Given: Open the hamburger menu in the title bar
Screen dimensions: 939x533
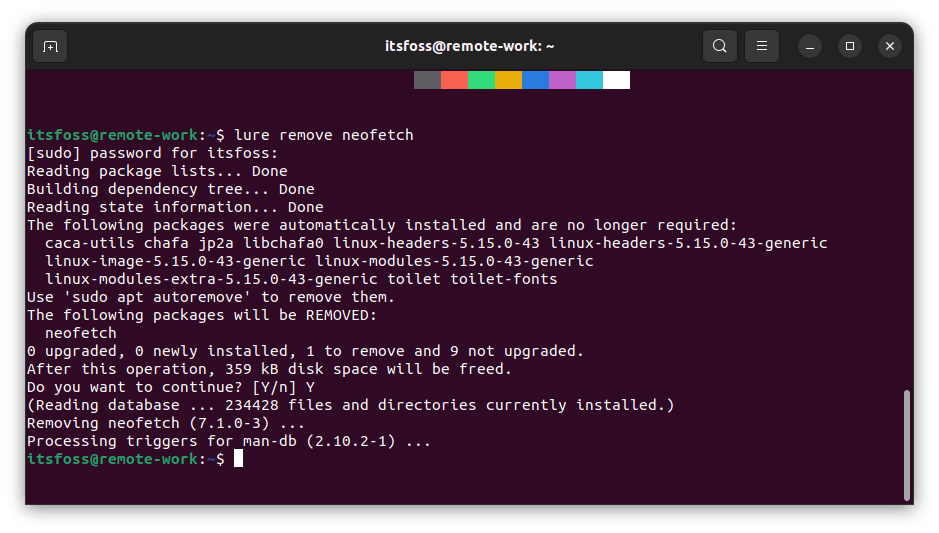Looking at the screenshot, I should tap(762, 46).
